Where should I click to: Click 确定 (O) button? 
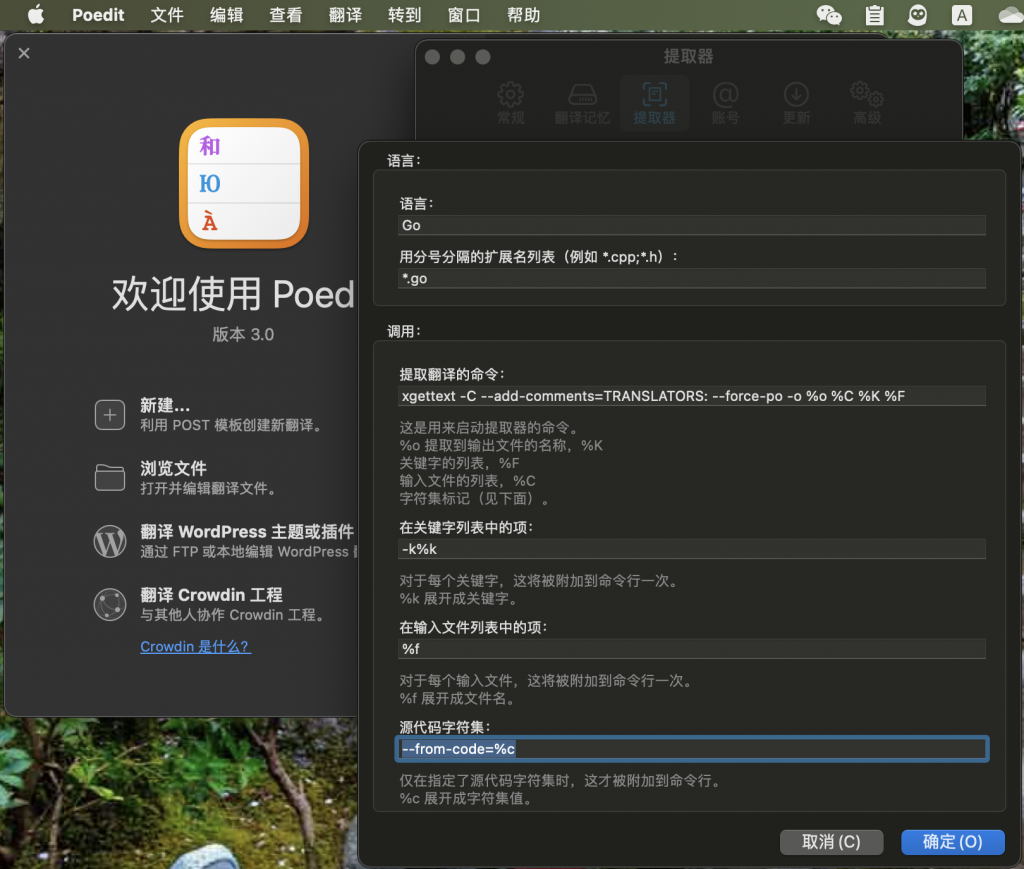952,842
